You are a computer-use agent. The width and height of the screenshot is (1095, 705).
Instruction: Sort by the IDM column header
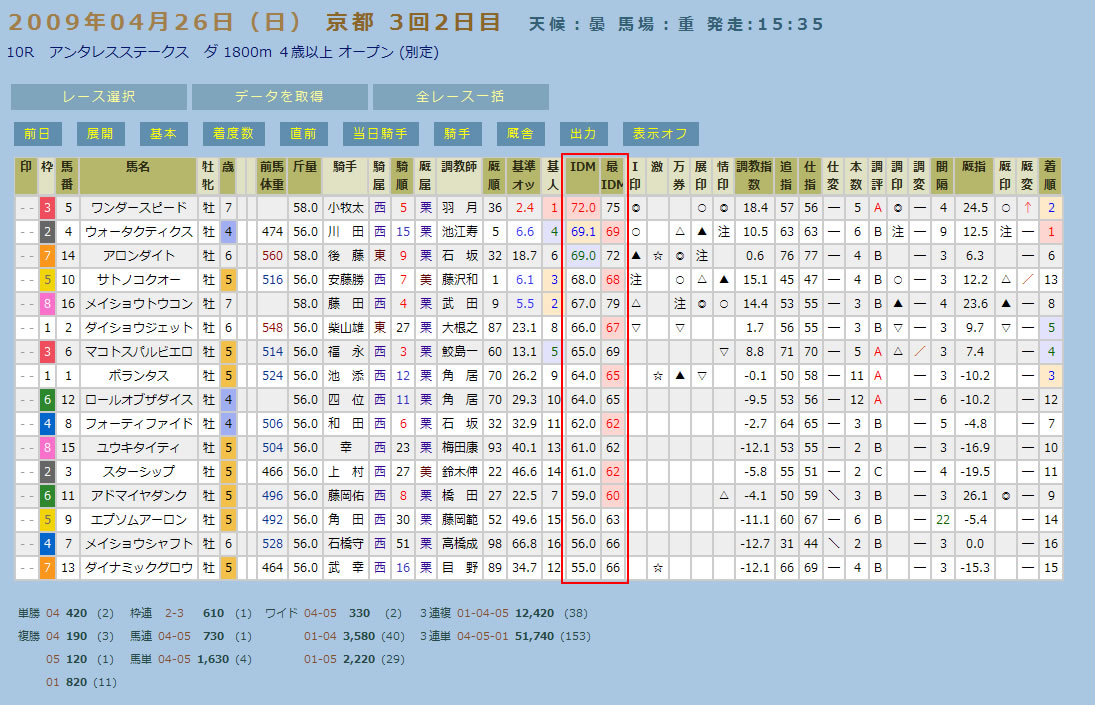pyautogui.click(x=582, y=175)
